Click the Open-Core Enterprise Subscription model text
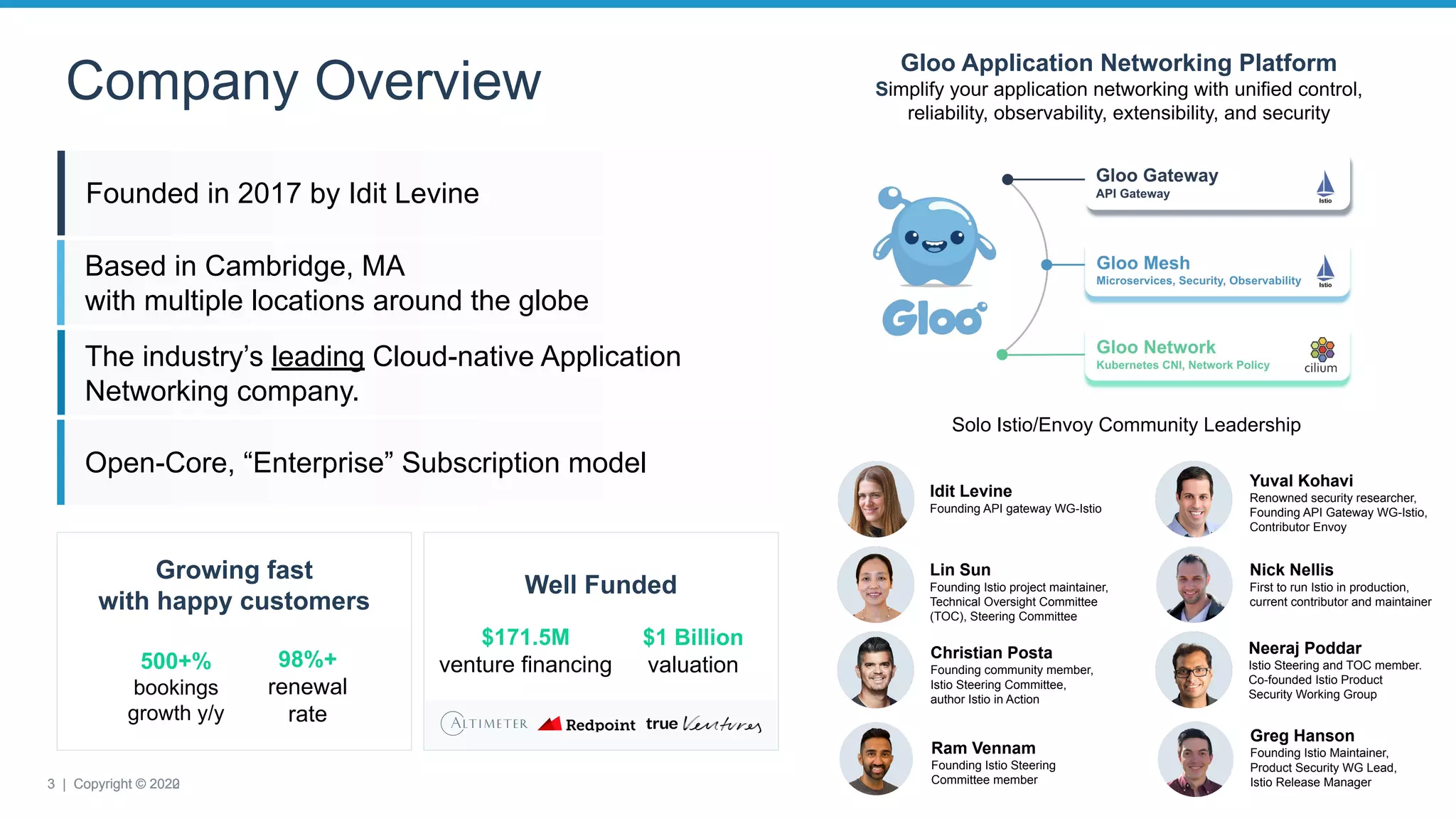This screenshot has width=1456, height=819. tap(365, 463)
